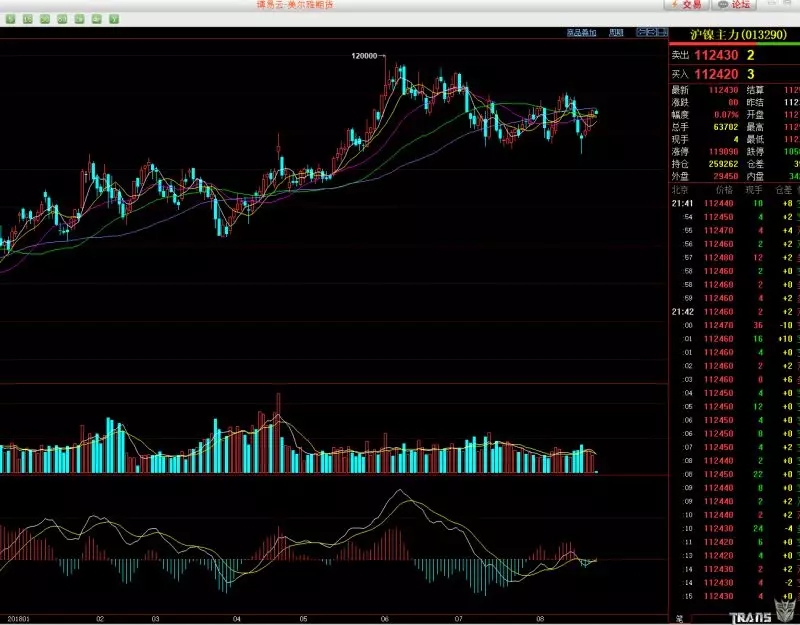The image size is (800, 625).
Task: Select the 60-minute period toolbar icon
Action: (x=62, y=19)
